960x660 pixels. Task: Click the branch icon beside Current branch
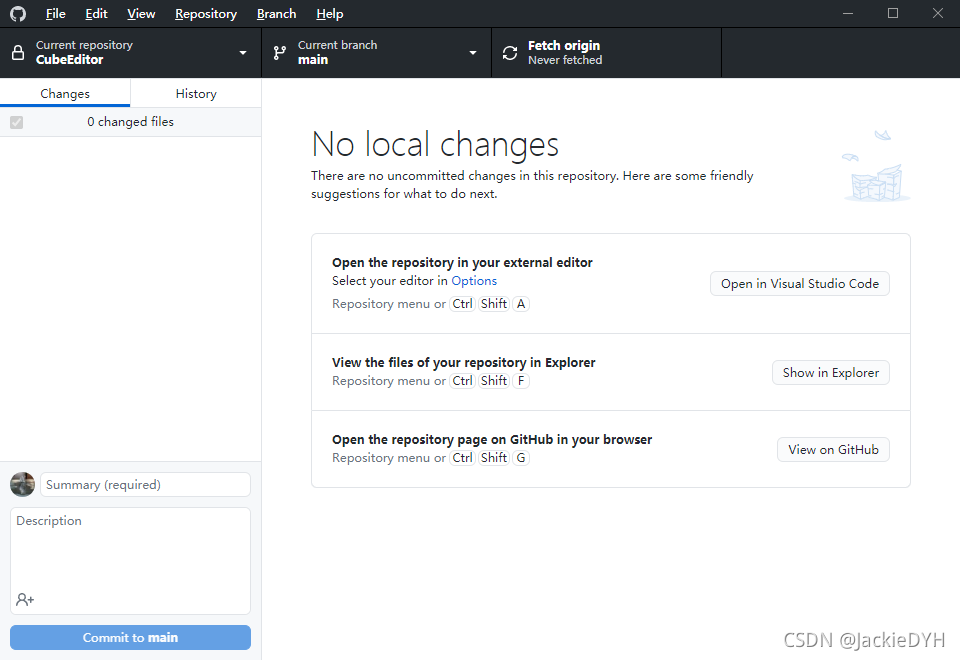pos(280,53)
